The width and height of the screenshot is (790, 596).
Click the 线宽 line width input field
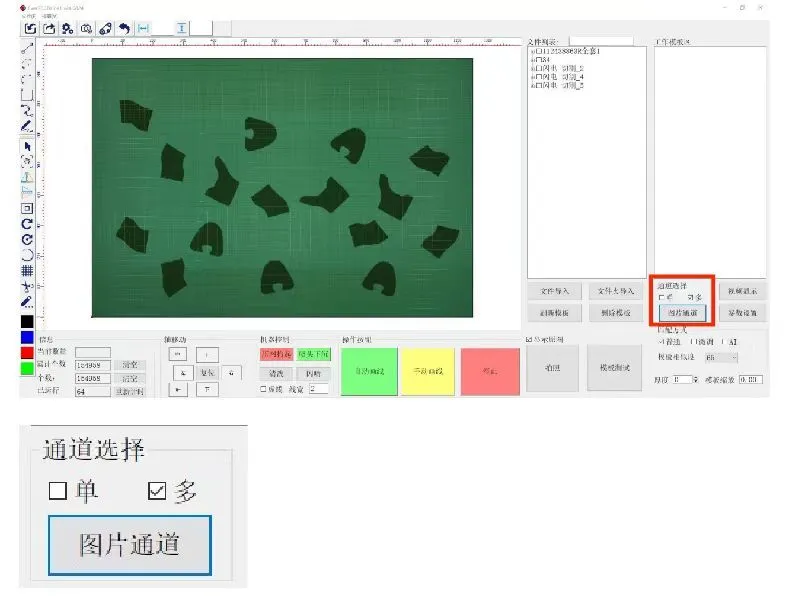pos(318,389)
